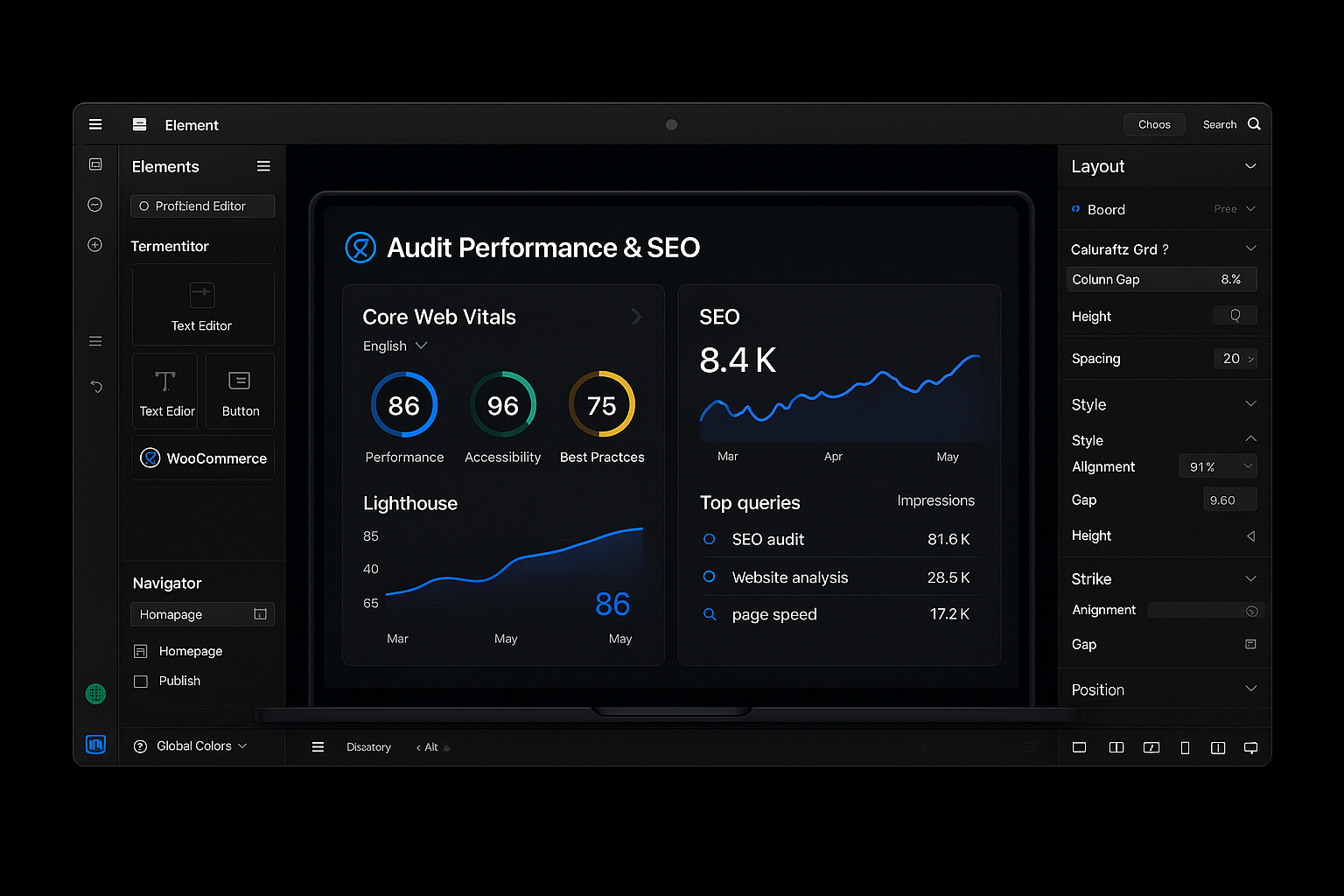Click the search magnifier icon
The height and width of the screenshot is (896, 1344).
coord(1254,124)
